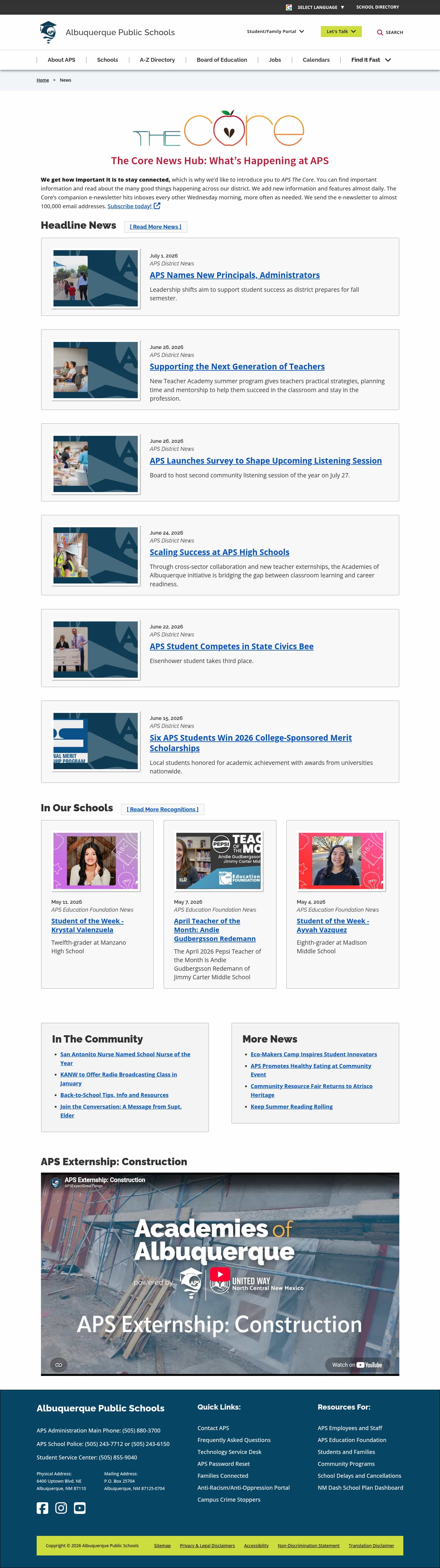
Task: Open APS Student Competes in Civics Bee
Action: pyautogui.click(x=232, y=647)
